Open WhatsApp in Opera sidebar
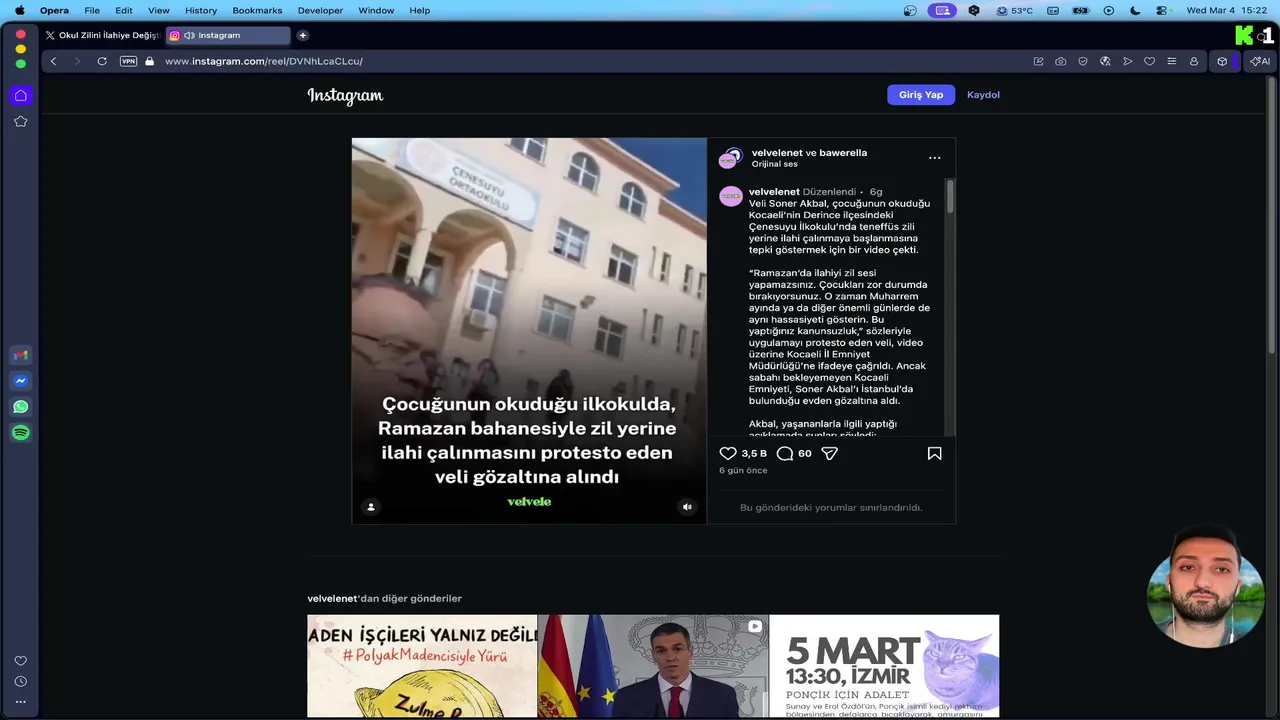Screen dimensions: 1280x720 20,407
